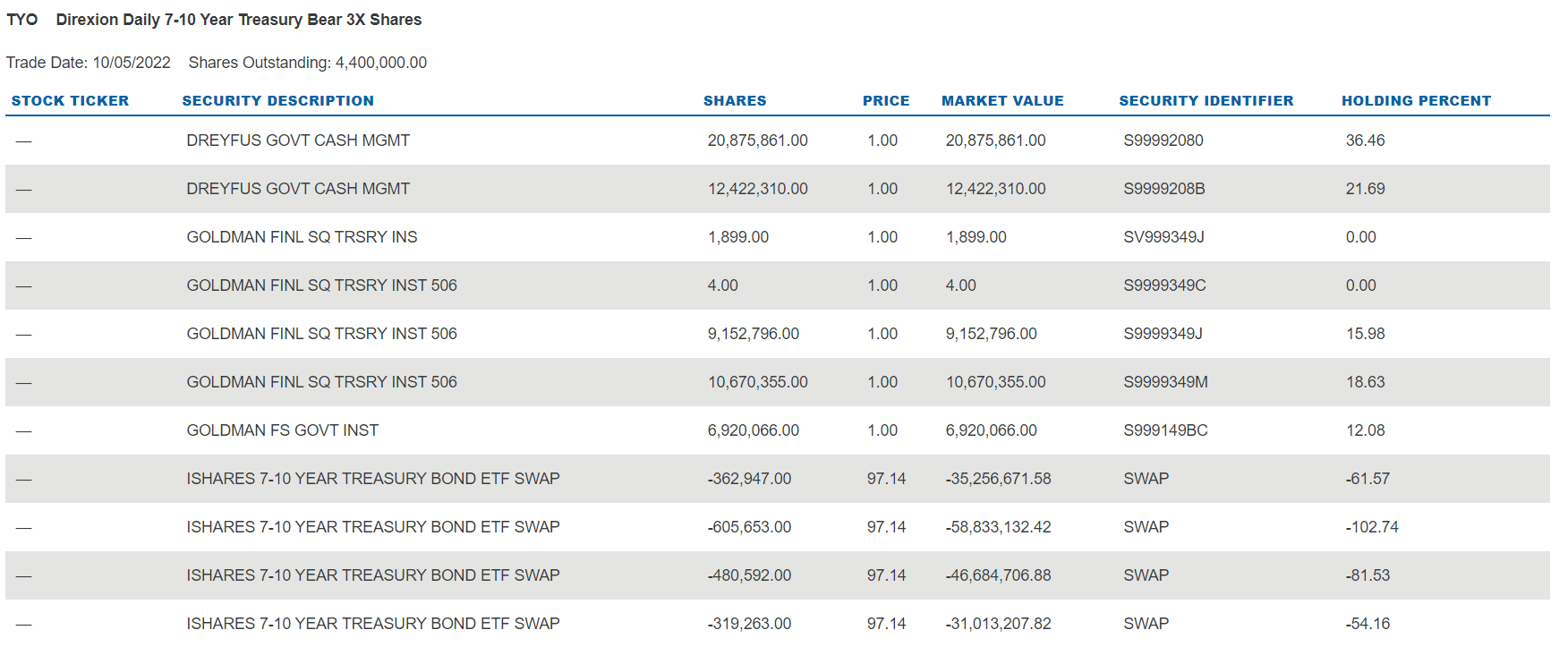Click ISHARES swap description in the -54.16 row
The width and height of the screenshot is (1568, 664).
pyautogui.click(x=373, y=624)
